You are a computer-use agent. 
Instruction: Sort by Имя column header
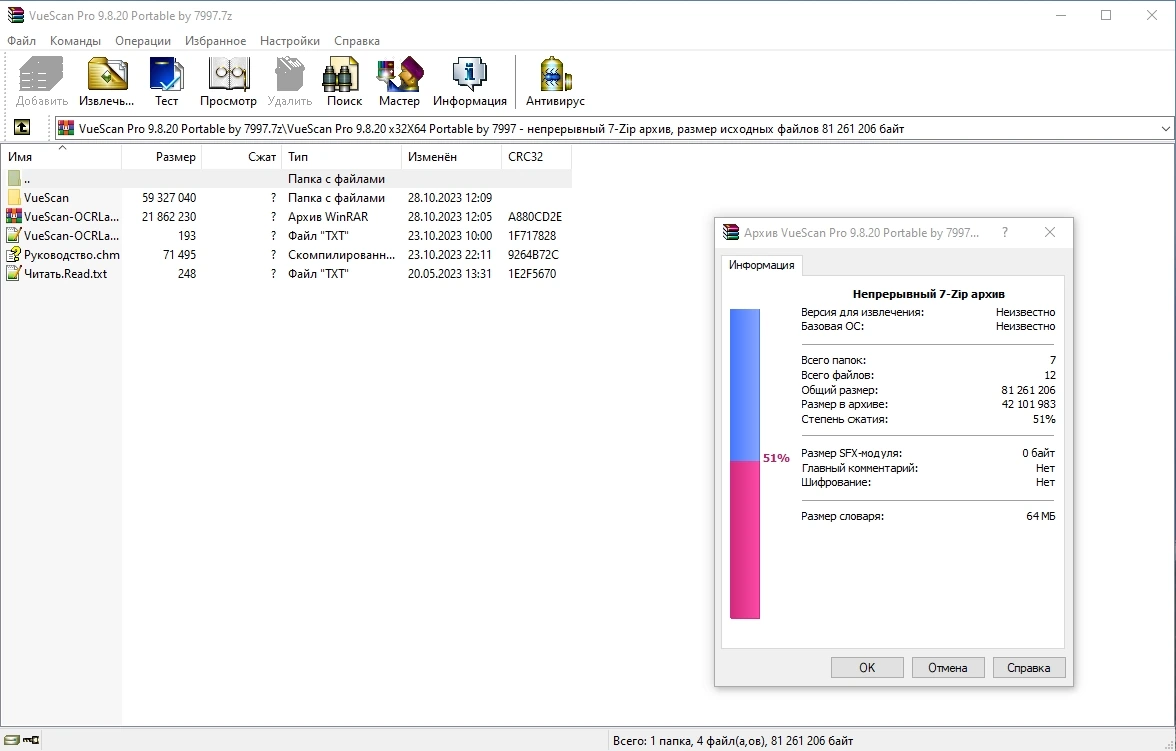[x=61, y=157]
